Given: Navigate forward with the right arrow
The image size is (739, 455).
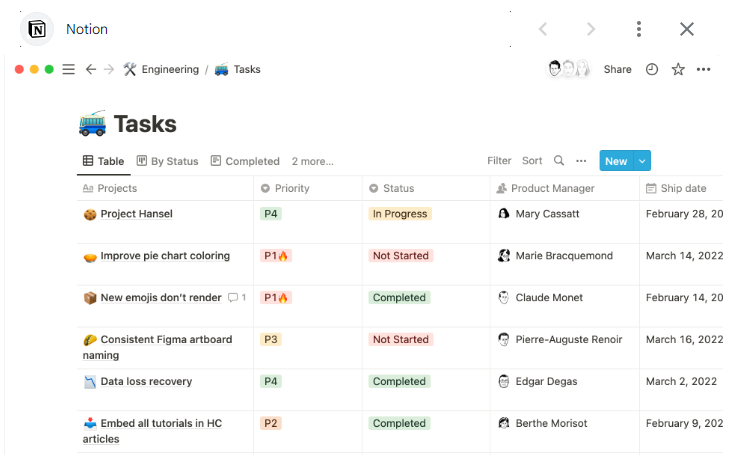Looking at the screenshot, I should tap(109, 69).
